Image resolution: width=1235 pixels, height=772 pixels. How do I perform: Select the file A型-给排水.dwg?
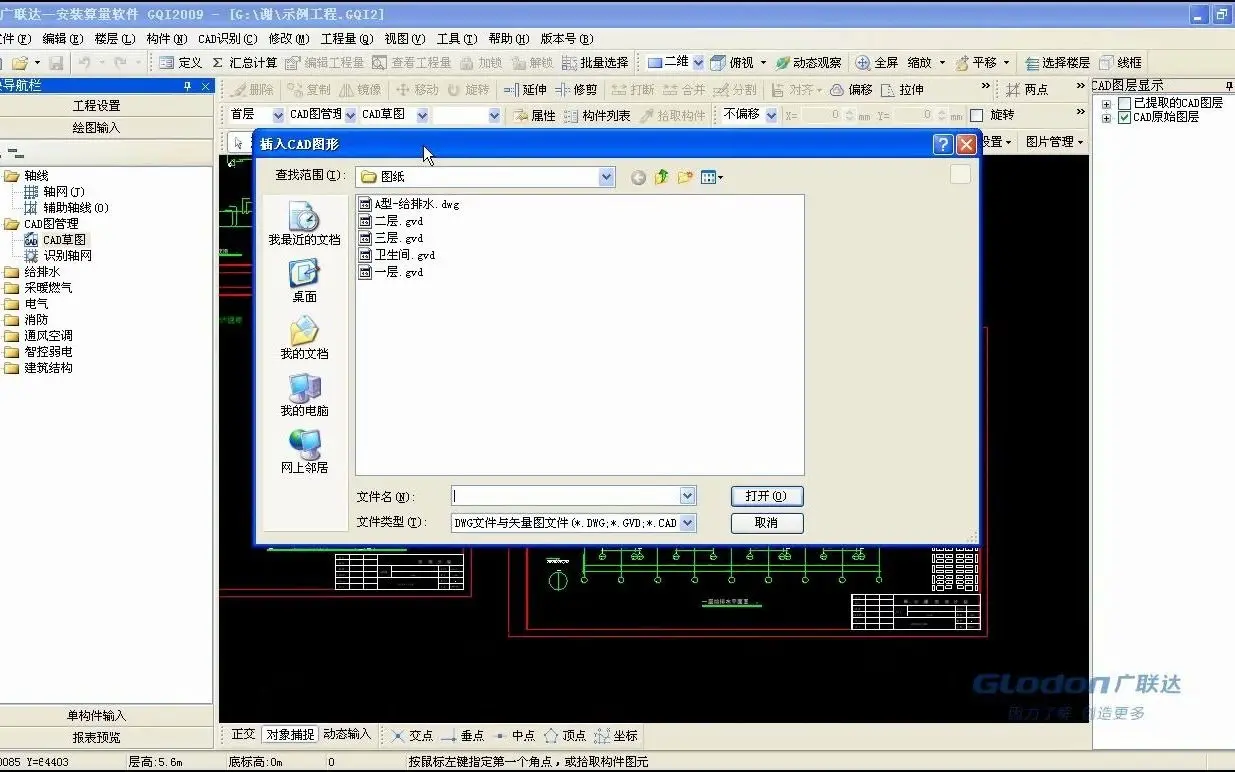409,204
